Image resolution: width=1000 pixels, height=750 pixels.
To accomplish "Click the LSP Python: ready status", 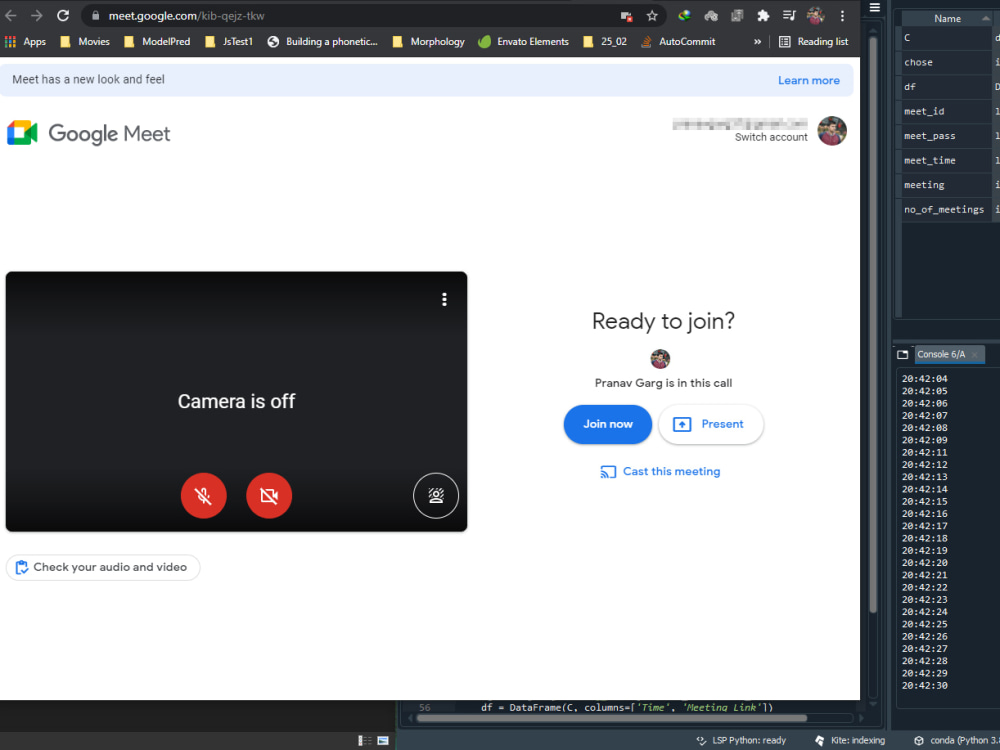I will [x=741, y=740].
